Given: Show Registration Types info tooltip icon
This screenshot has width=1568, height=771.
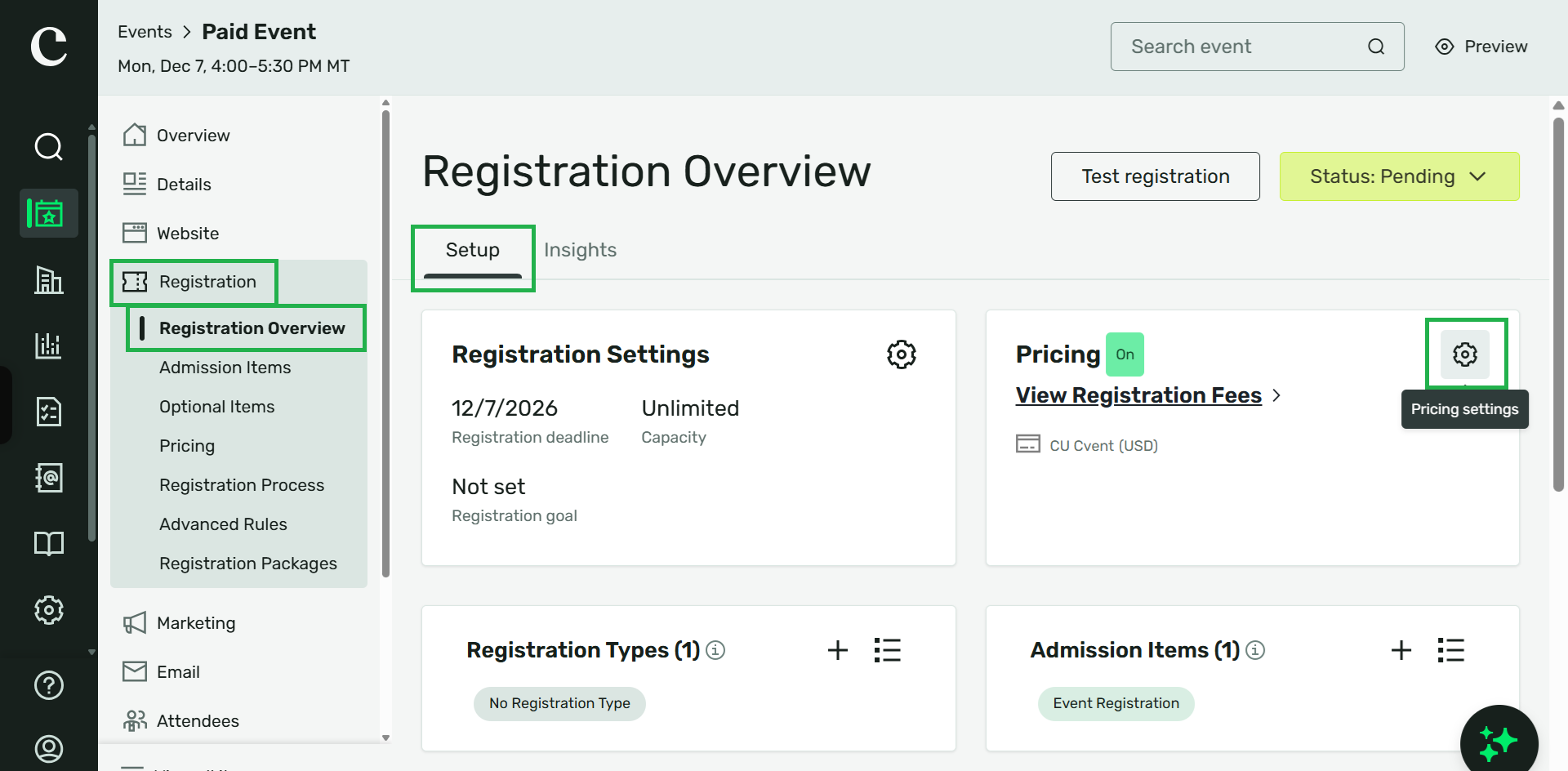Looking at the screenshot, I should tap(715, 650).
